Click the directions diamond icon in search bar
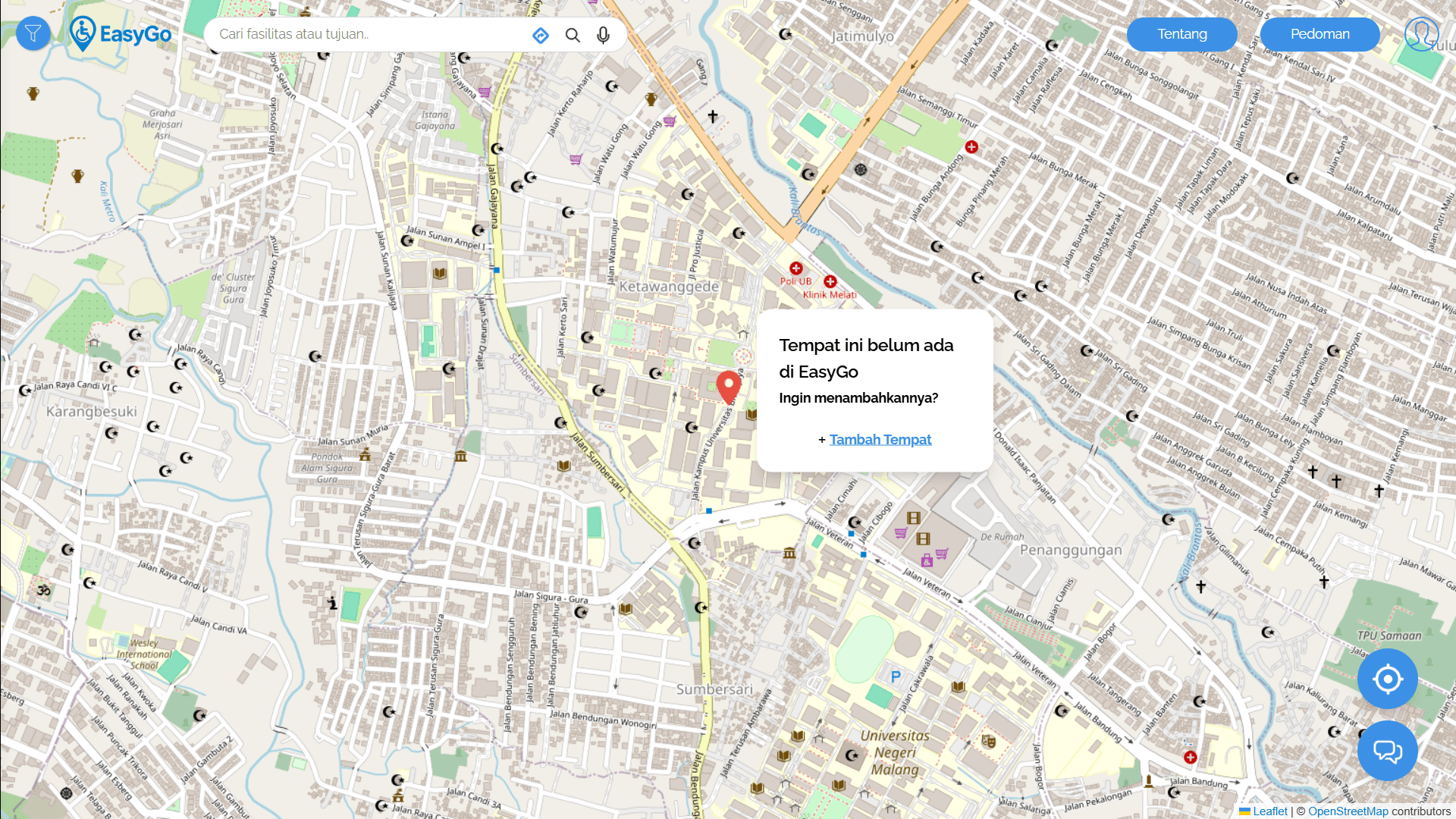This screenshot has height=819, width=1456. coord(540,35)
